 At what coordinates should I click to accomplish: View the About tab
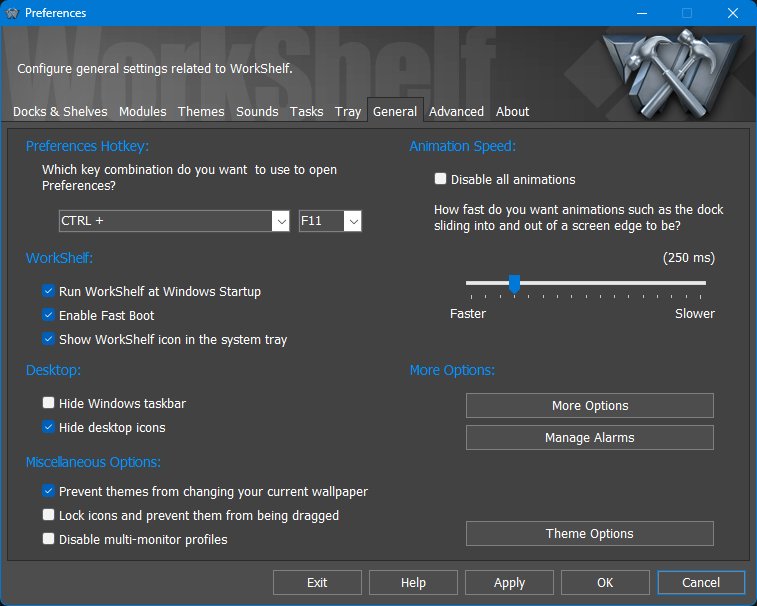pyautogui.click(x=512, y=112)
